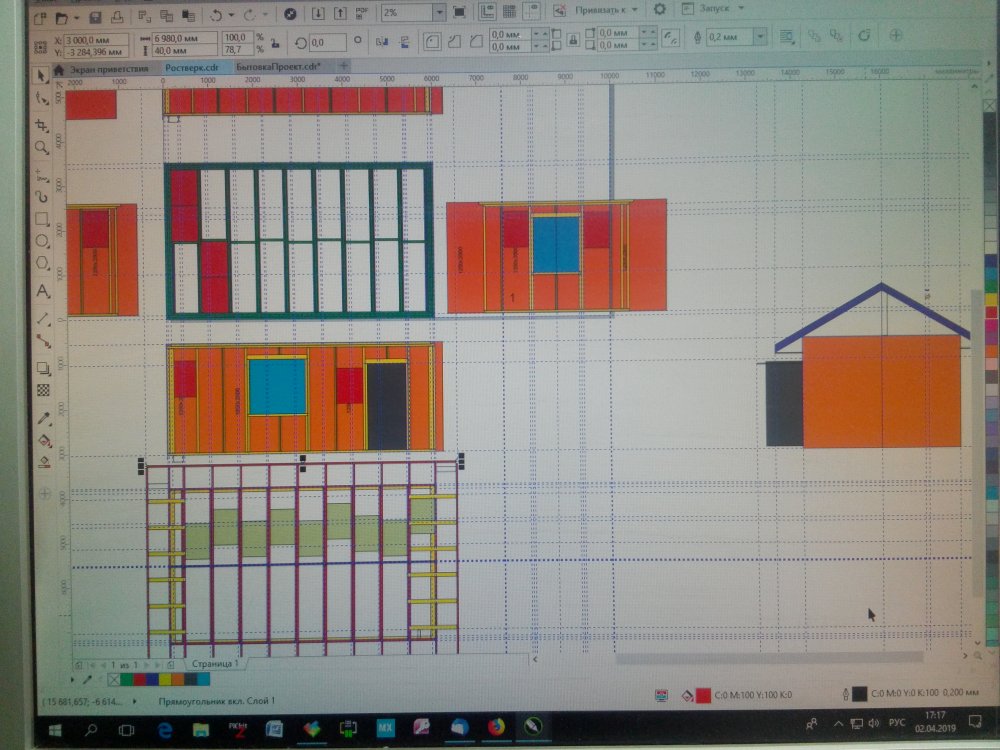
Task: Pick the Rectangle tool
Action: (x=43, y=219)
